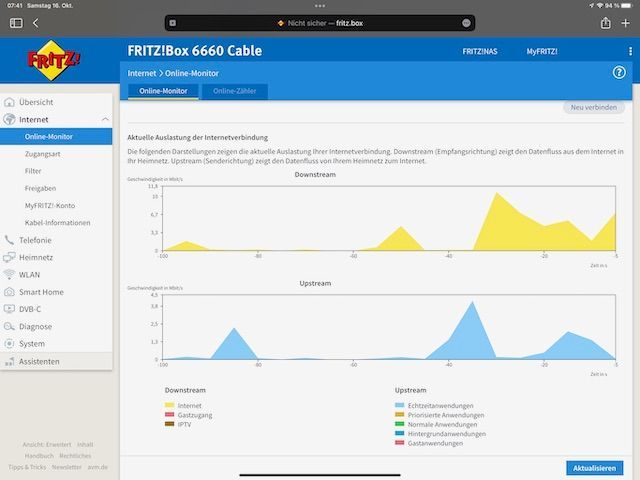Open the Rechtliches footer link
Viewport: 640px width, 480px height.
pyautogui.click(x=75, y=456)
